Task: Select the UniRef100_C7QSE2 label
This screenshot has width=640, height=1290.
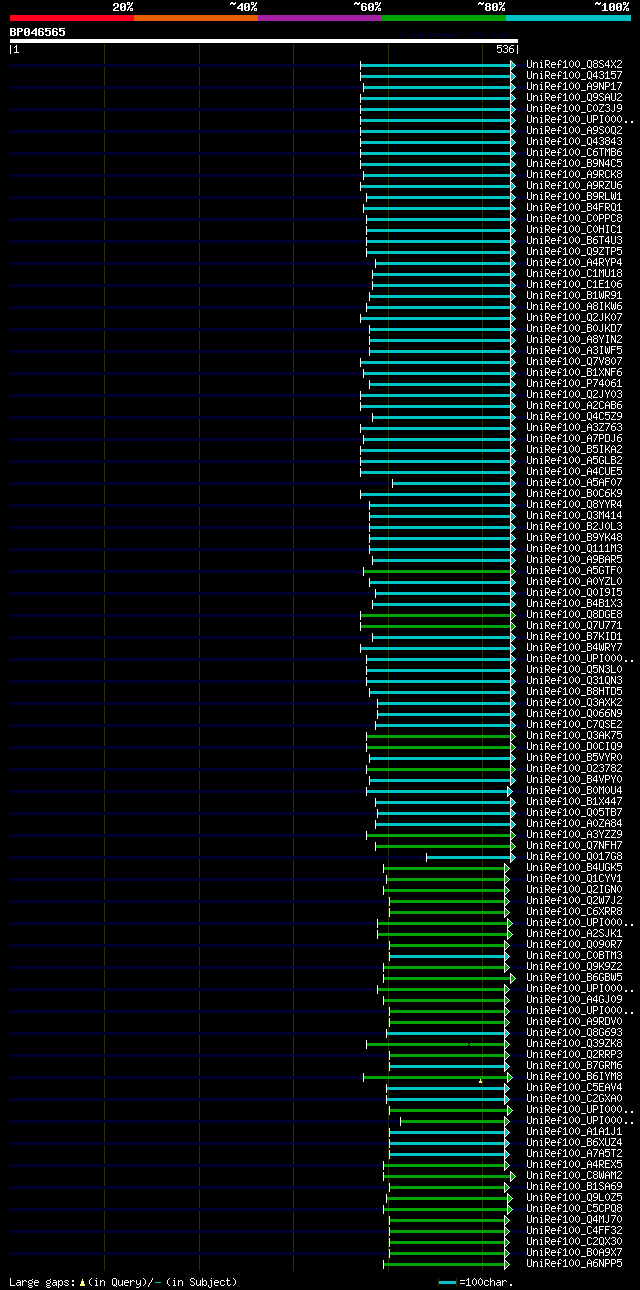Action: pos(574,724)
